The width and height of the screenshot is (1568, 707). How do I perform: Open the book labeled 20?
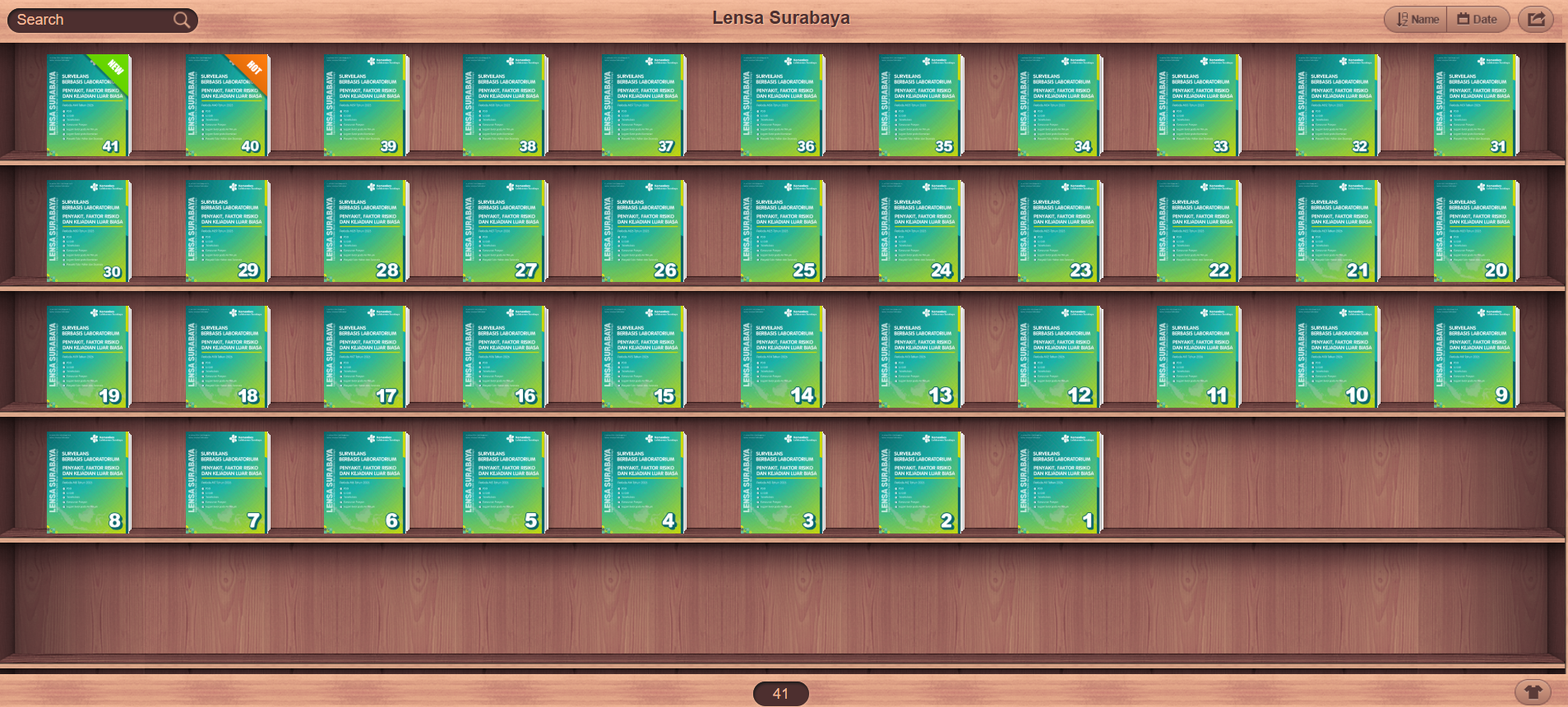coord(1476,231)
